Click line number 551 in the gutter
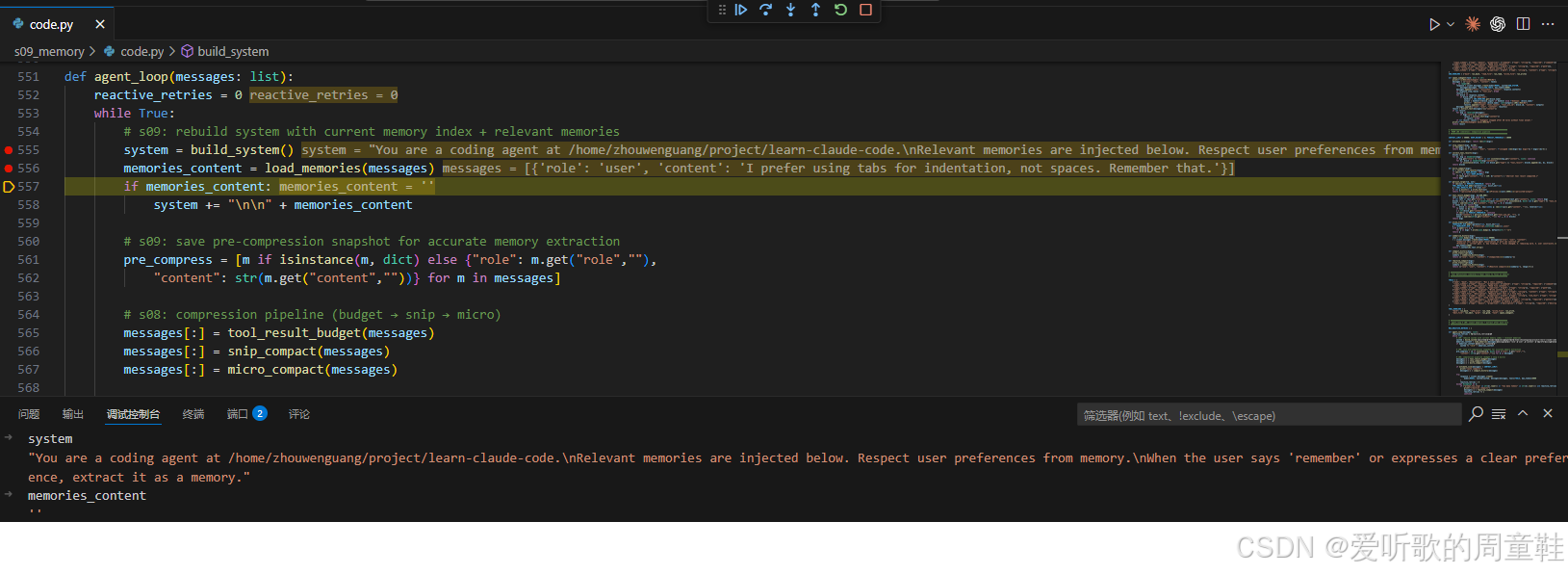Viewport: 1568px width, 574px height. (x=29, y=77)
